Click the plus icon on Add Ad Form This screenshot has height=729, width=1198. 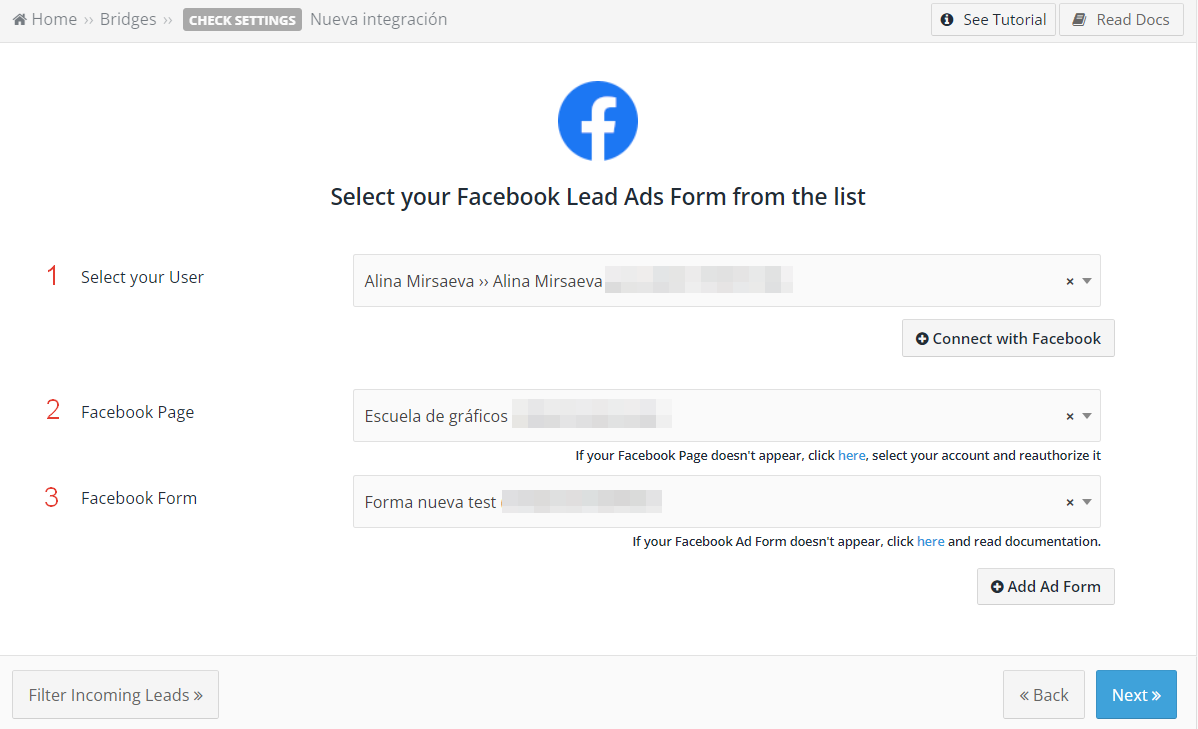(x=997, y=587)
